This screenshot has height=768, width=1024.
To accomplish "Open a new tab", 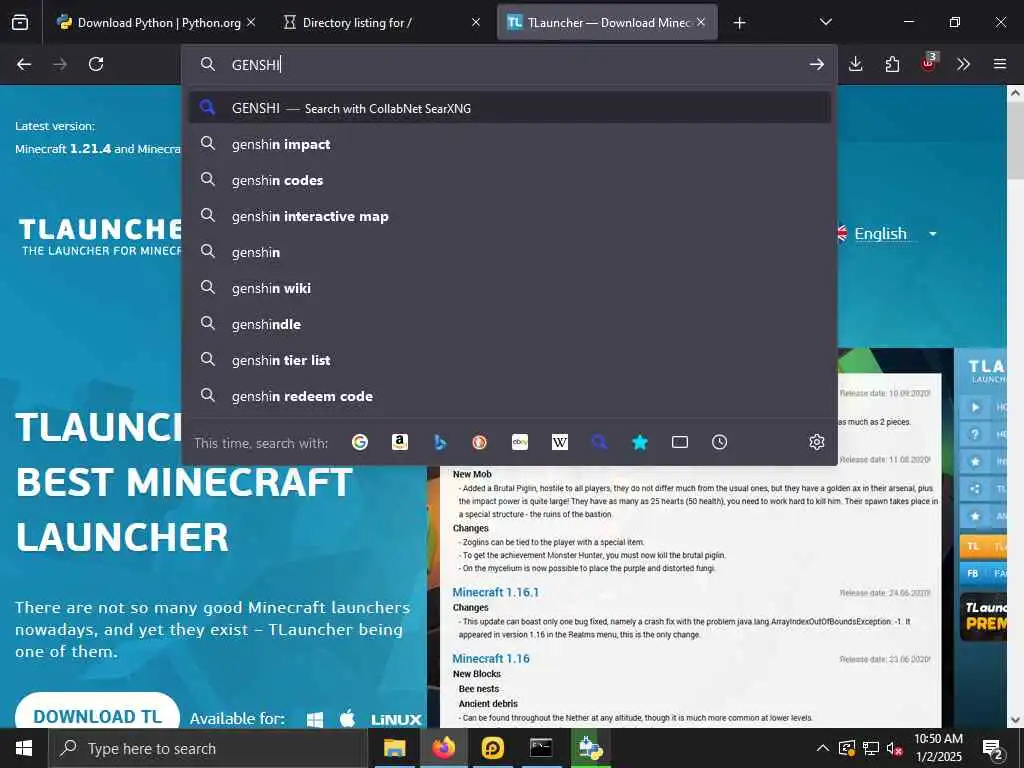I will [739, 23].
